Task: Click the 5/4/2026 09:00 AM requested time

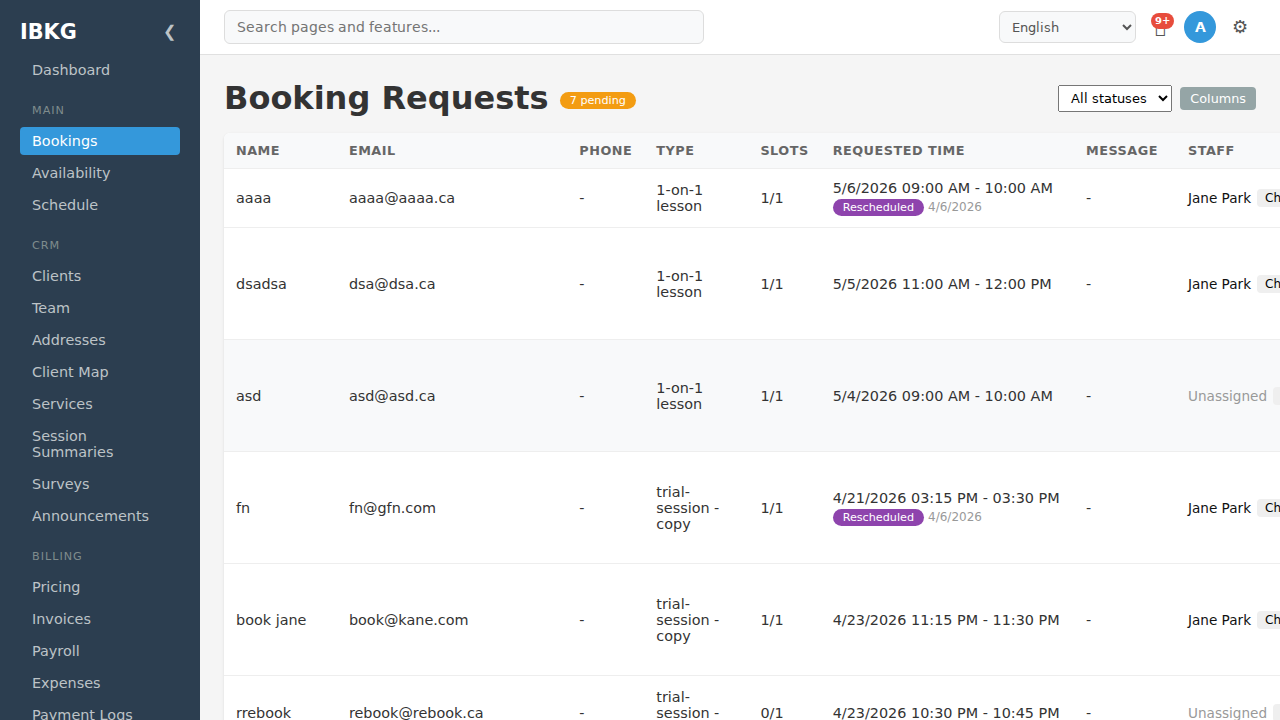Action: coord(943,396)
